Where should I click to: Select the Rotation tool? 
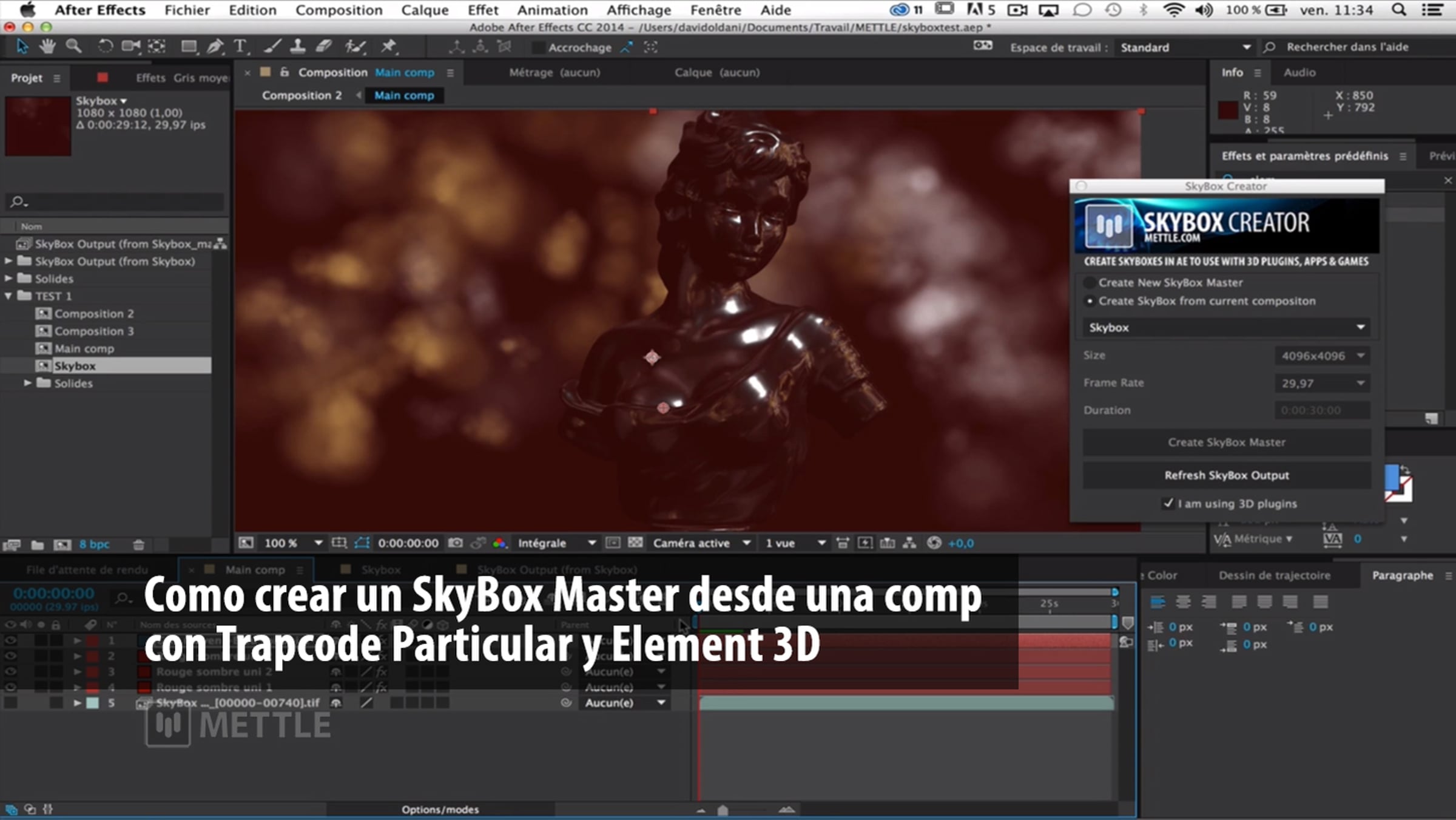tap(105, 47)
